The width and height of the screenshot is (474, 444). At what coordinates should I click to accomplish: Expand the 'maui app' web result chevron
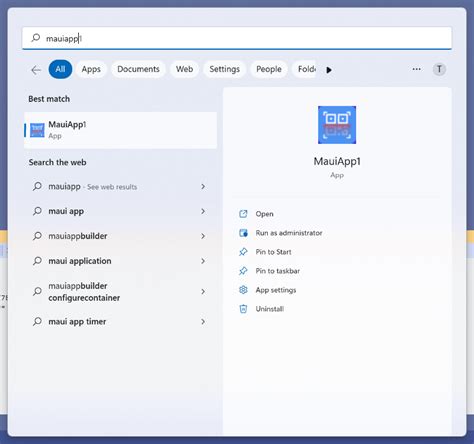tap(203, 211)
